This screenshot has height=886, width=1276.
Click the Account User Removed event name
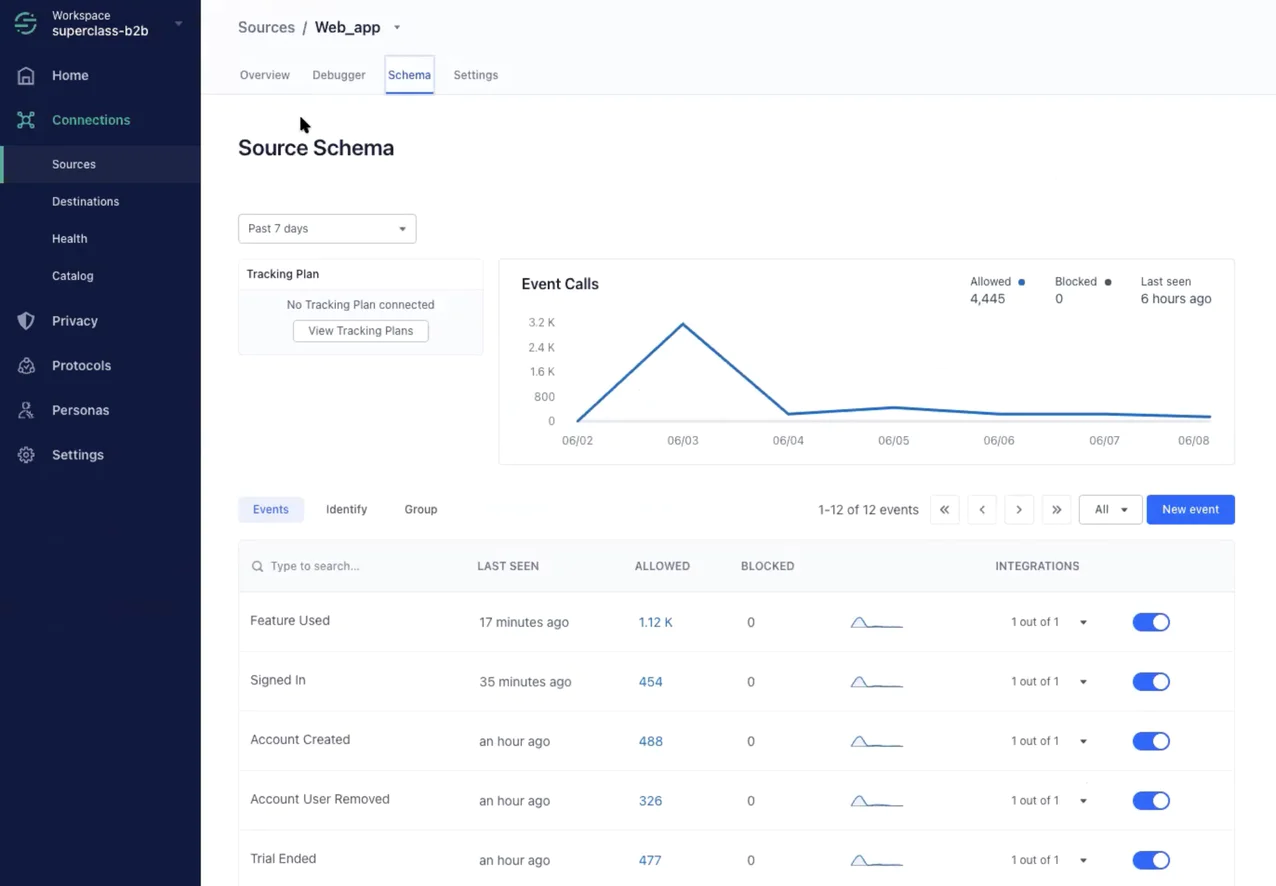point(320,800)
